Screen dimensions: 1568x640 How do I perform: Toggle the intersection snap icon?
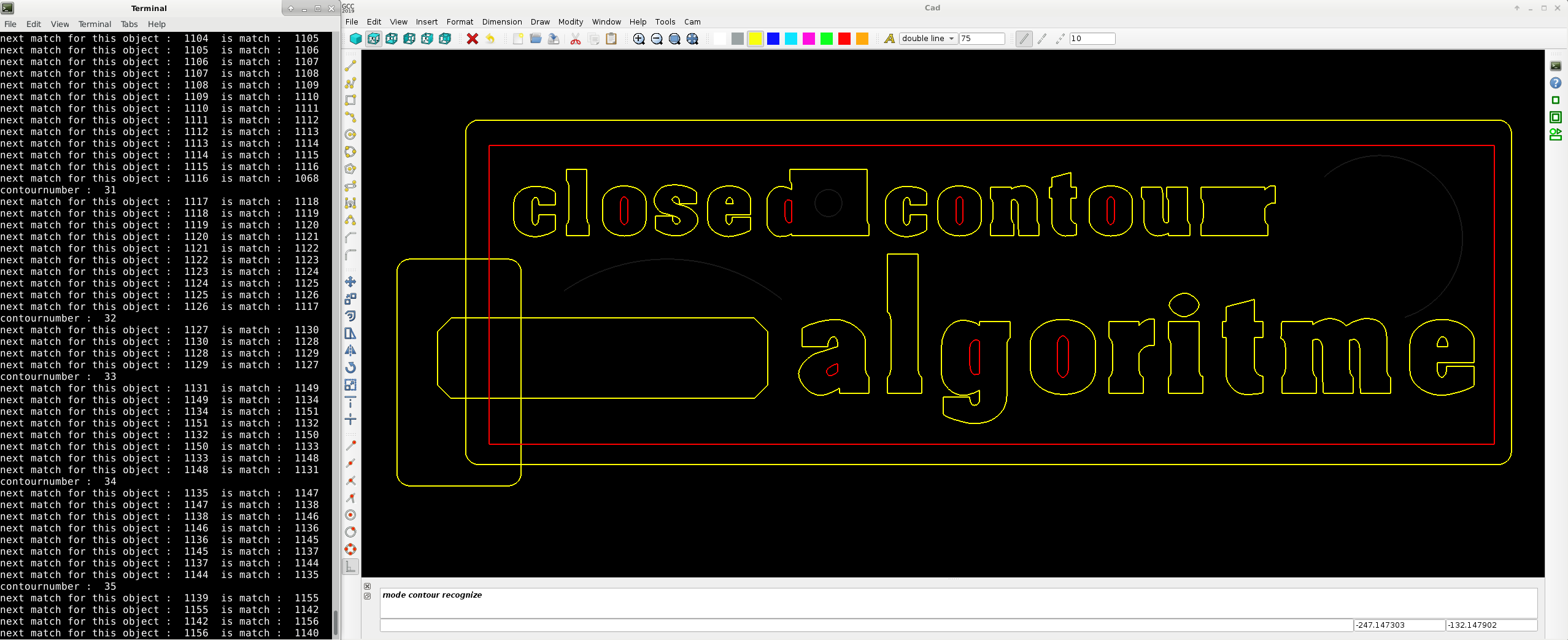click(350, 480)
